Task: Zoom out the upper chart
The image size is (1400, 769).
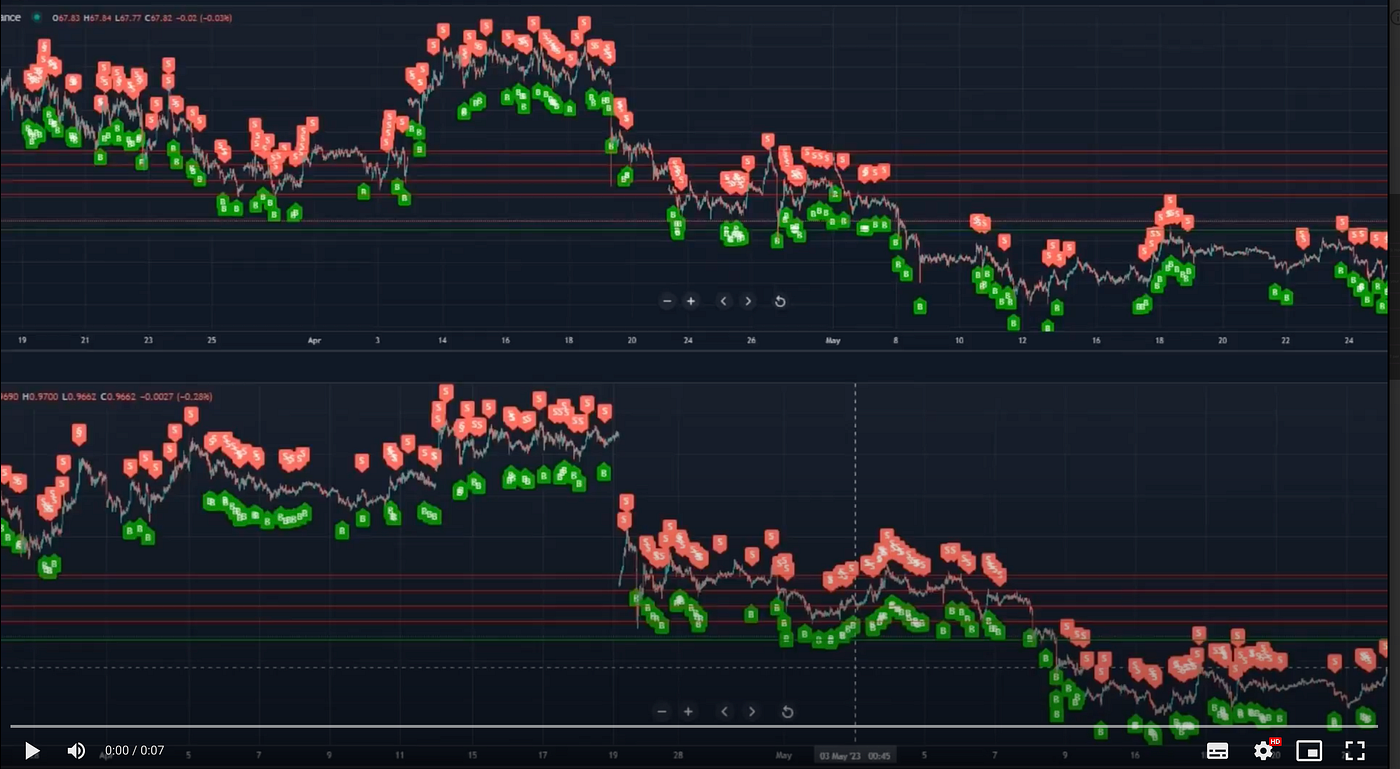Action: click(667, 301)
